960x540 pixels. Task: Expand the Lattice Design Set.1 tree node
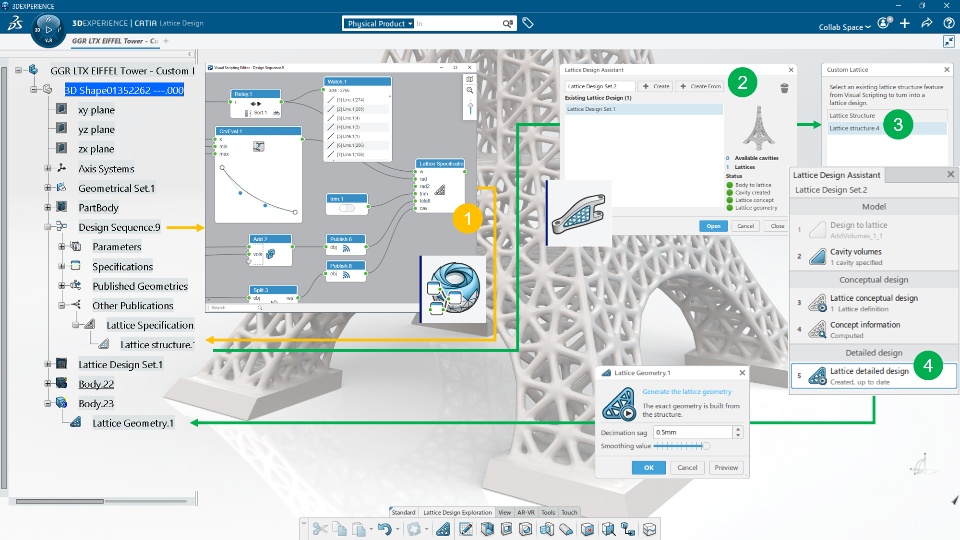(48, 364)
